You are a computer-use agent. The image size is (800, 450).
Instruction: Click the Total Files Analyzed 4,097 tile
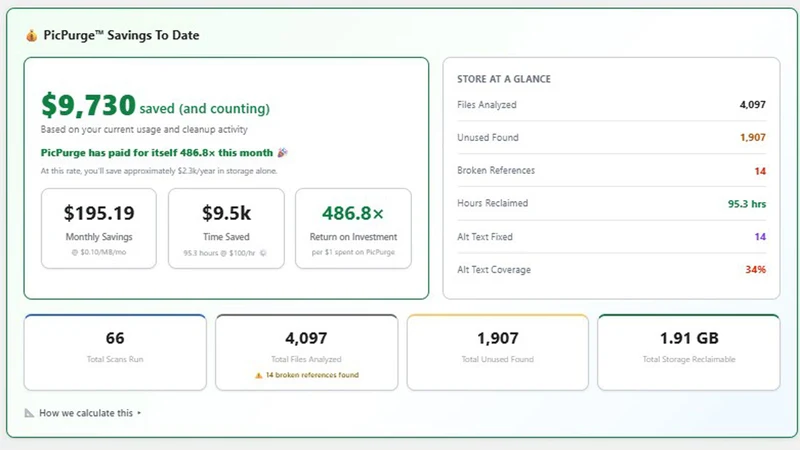[306, 353]
